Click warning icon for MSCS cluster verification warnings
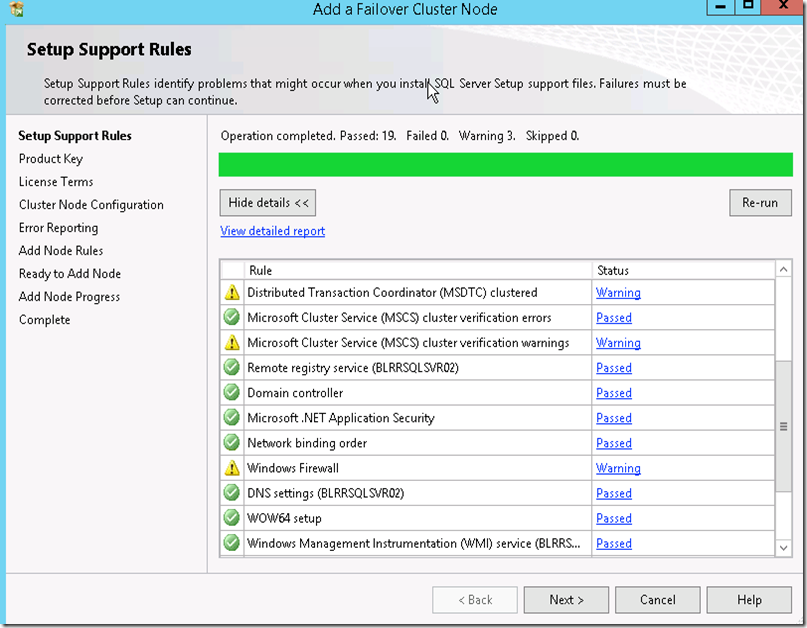The height and width of the screenshot is (628, 807). click(232, 342)
